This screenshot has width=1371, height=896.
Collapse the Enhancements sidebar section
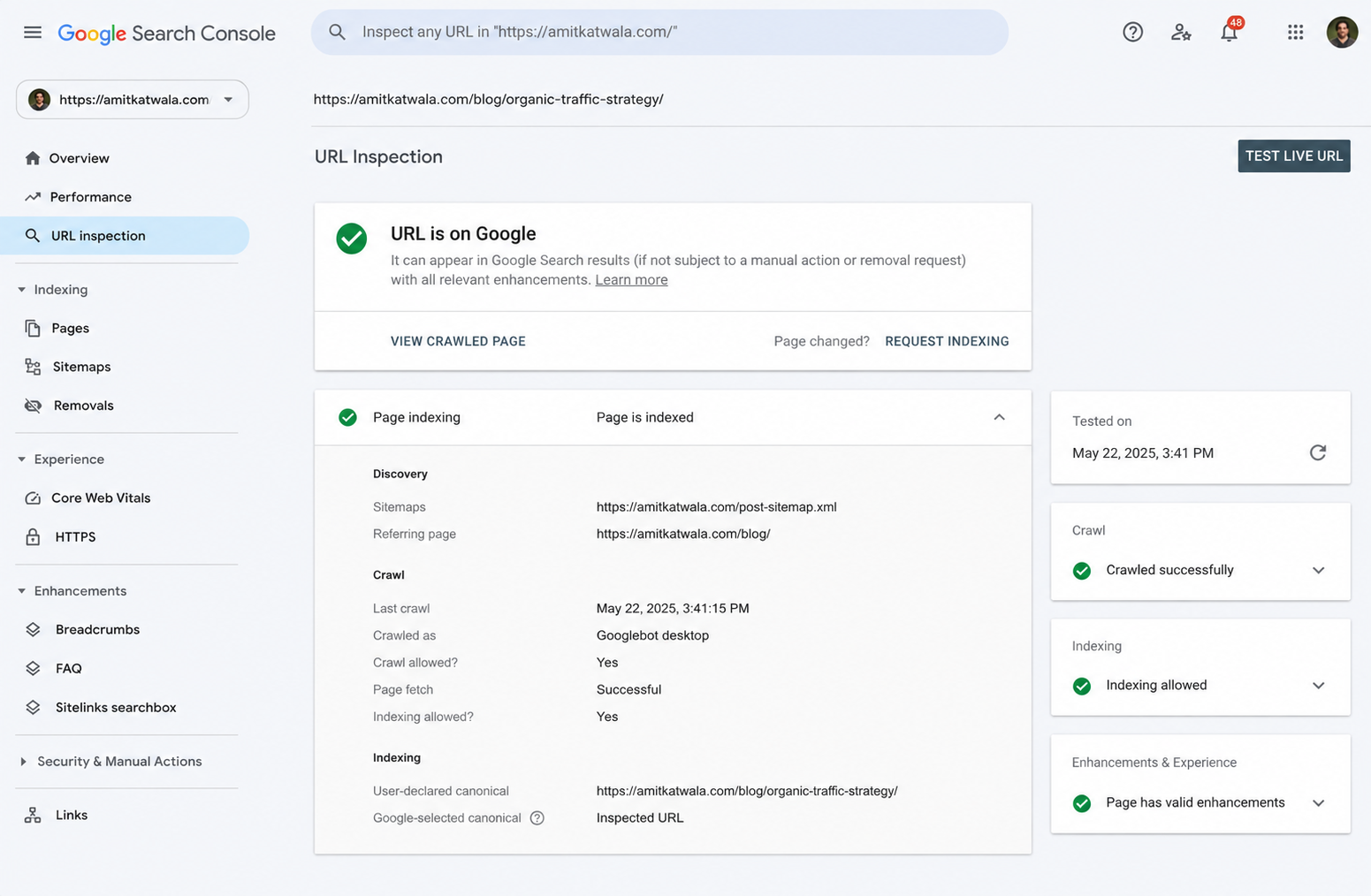pyautogui.click(x=22, y=591)
